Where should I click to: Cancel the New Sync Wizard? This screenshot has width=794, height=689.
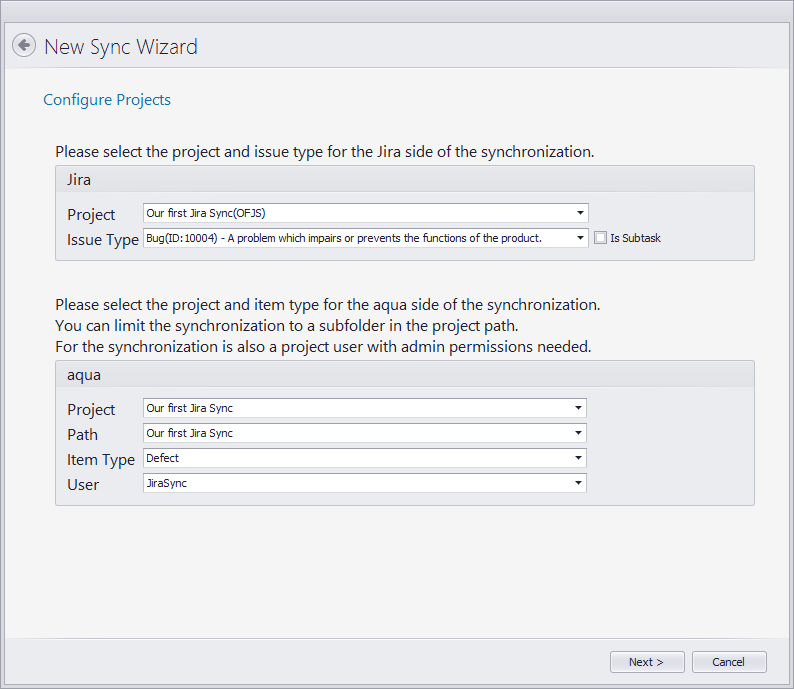click(728, 662)
